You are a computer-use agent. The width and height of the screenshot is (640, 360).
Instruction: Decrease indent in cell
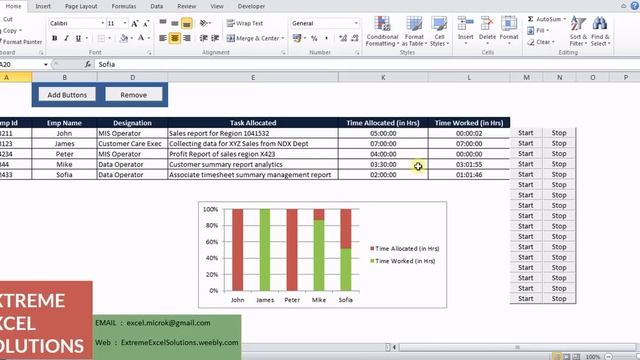203,38
